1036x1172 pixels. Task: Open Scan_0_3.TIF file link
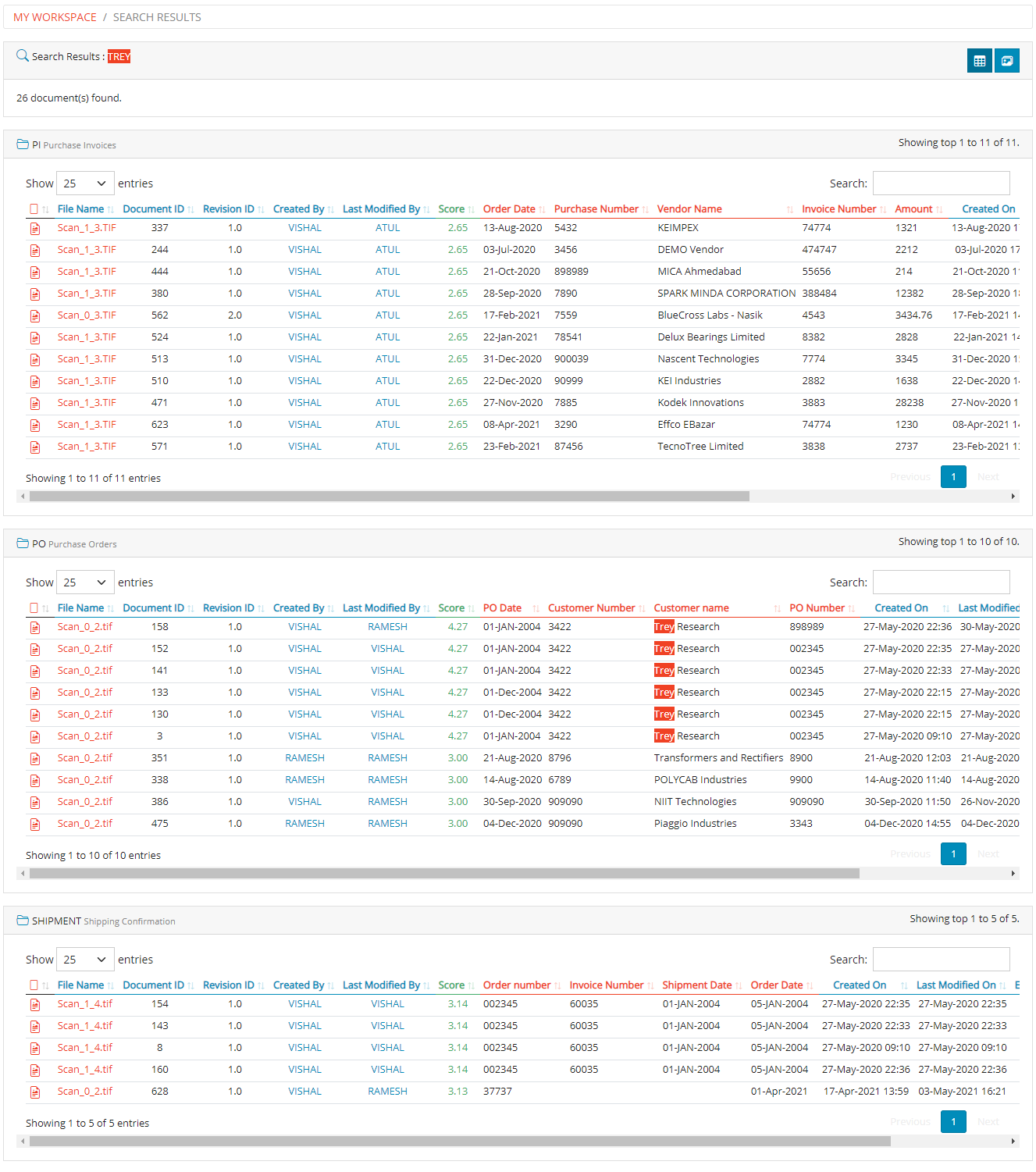pos(87,315)
